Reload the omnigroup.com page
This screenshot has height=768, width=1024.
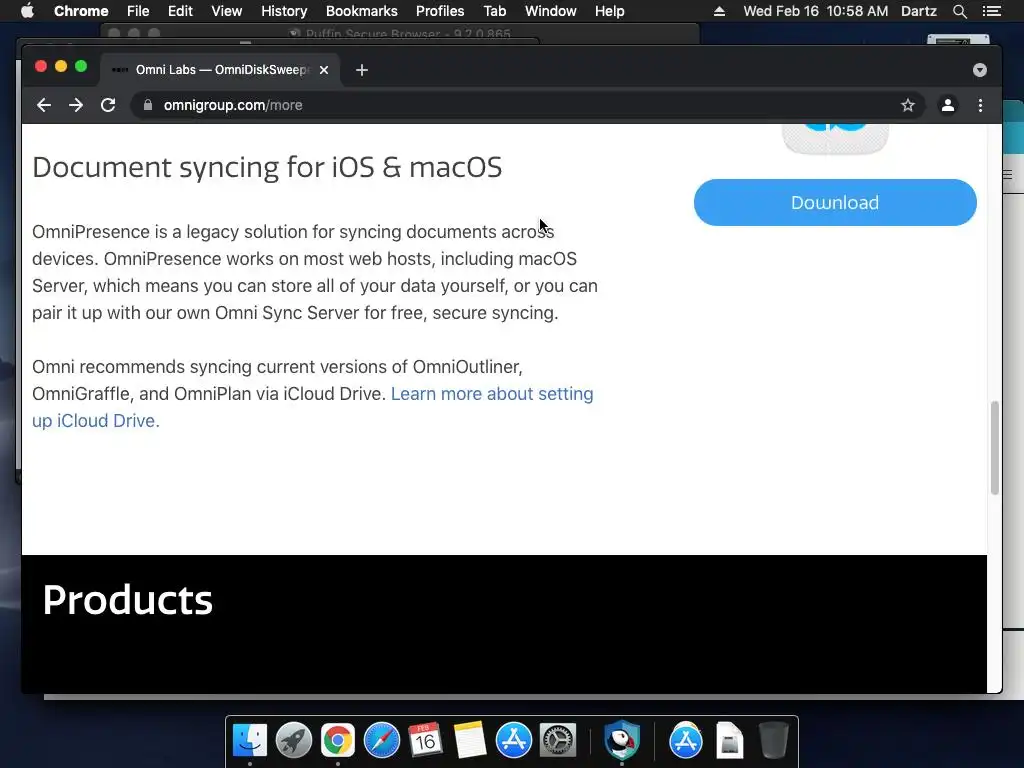point(108,105)
